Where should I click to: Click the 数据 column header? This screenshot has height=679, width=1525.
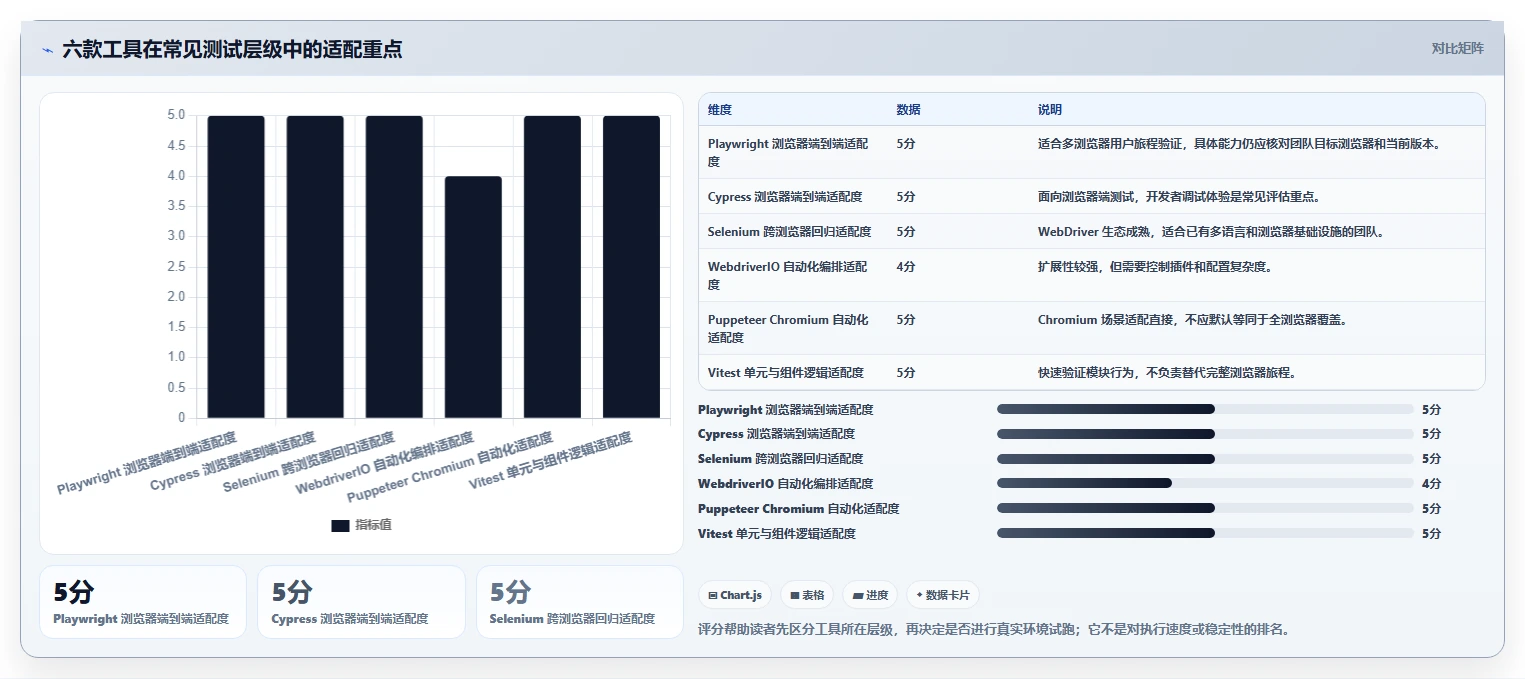tap(908, 110)
